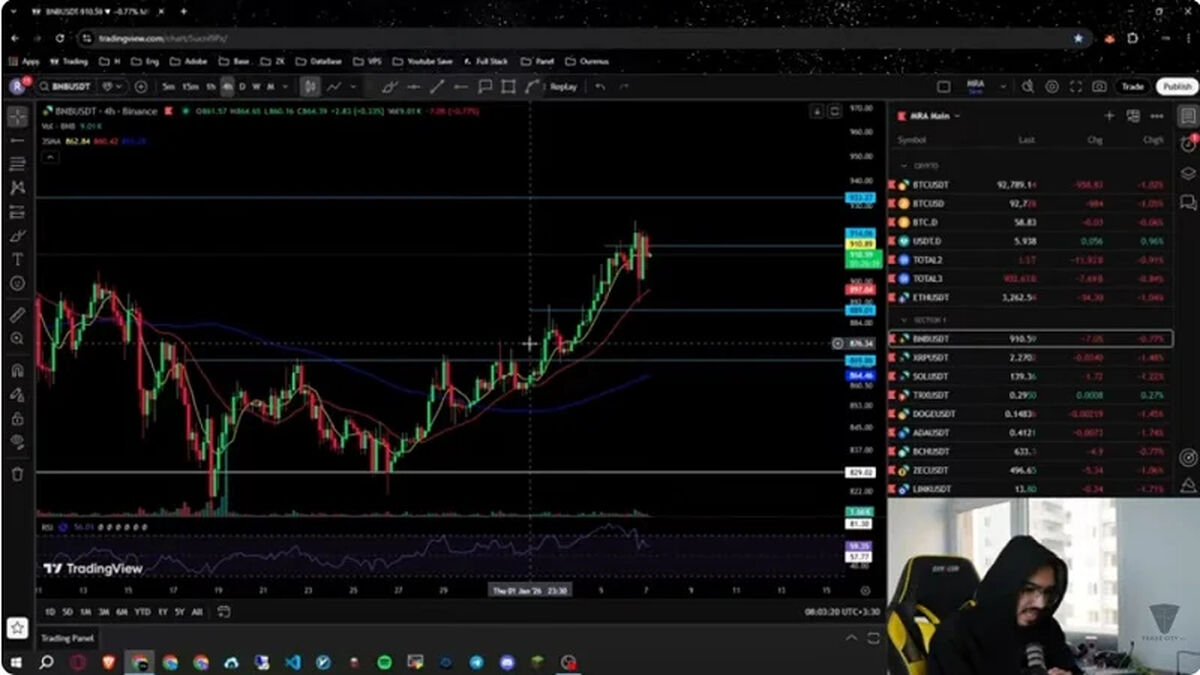Open Spotify from the taskbar
The width and height of the screenshot is (1200, 675).
[385, 662]
